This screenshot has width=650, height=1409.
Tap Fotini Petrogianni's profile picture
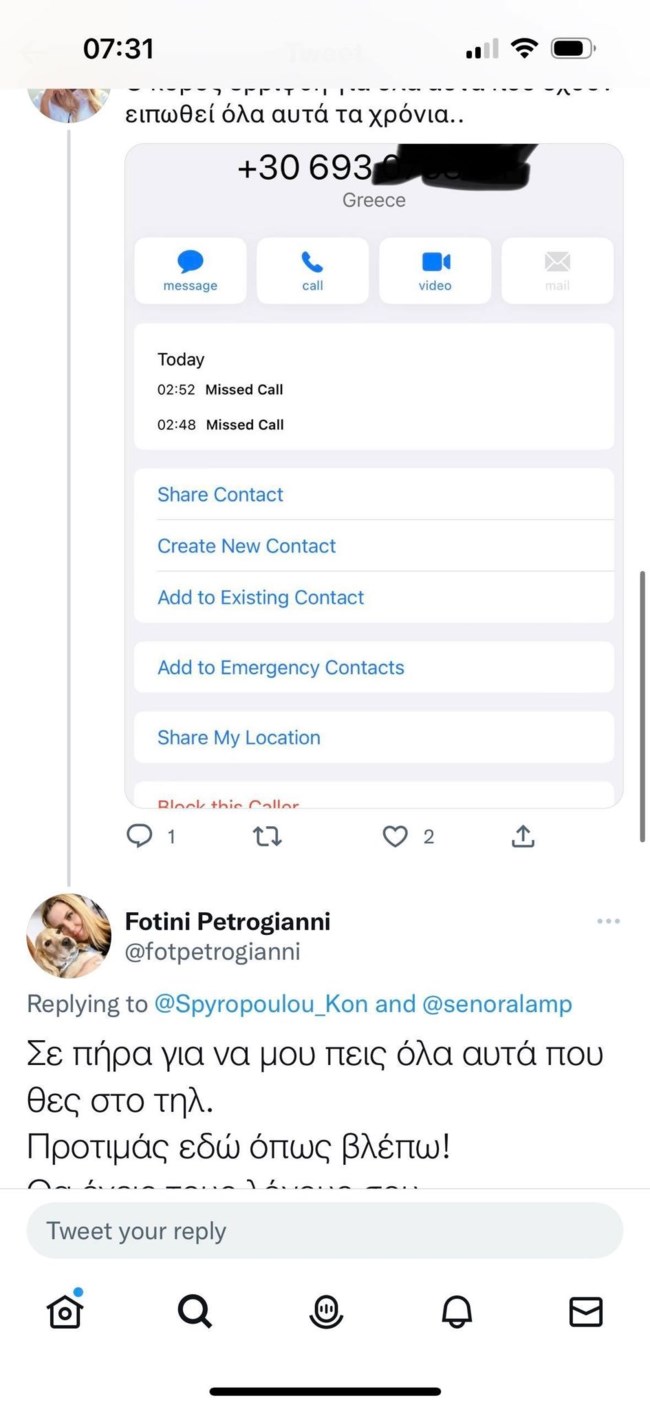coord(68,936)
